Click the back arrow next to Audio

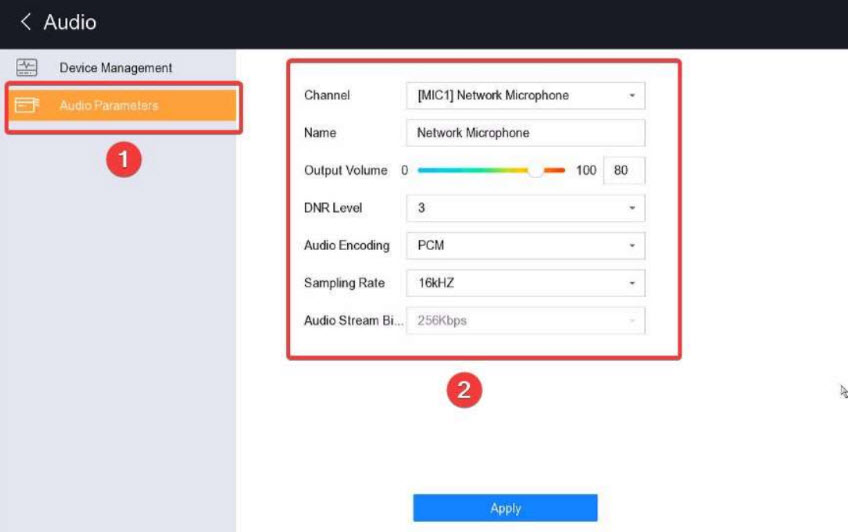click(x=25, y=22)
